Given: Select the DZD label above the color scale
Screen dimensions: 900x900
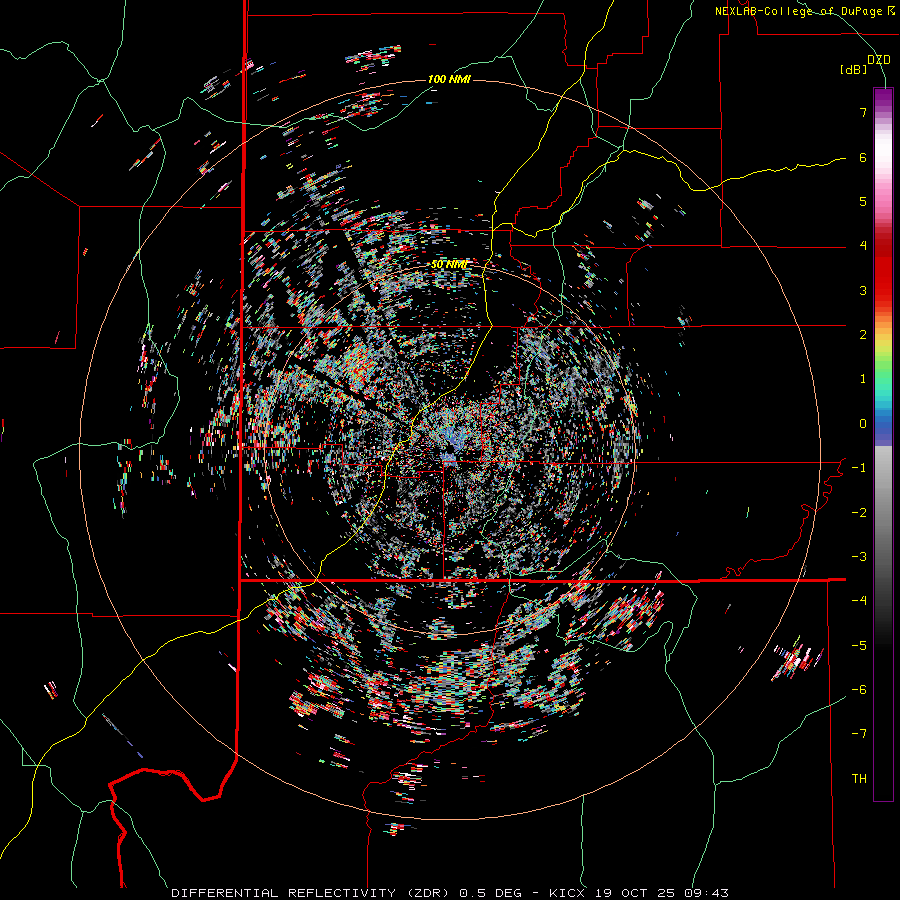Looking at the screenshot, I should (x=879, y=60).
